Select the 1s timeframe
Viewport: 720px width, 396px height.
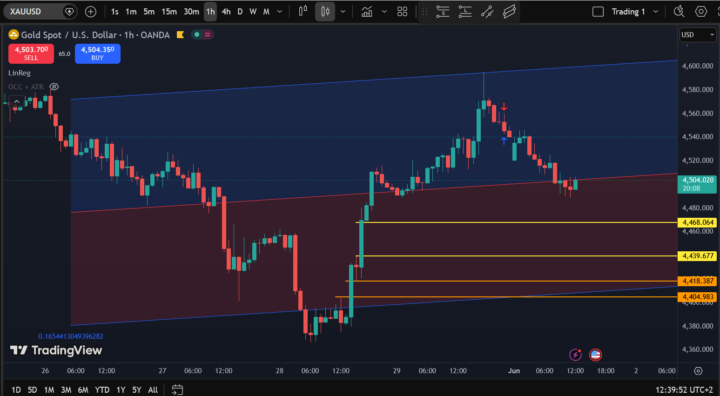(x=115, y=12)
